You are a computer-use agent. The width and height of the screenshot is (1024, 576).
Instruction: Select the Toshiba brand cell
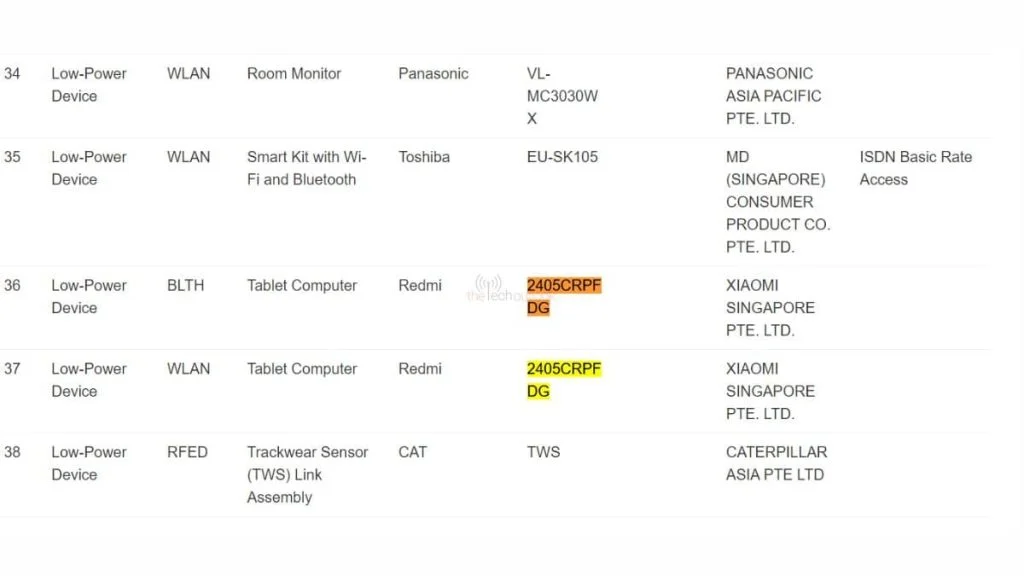click(x=424, y=157)
